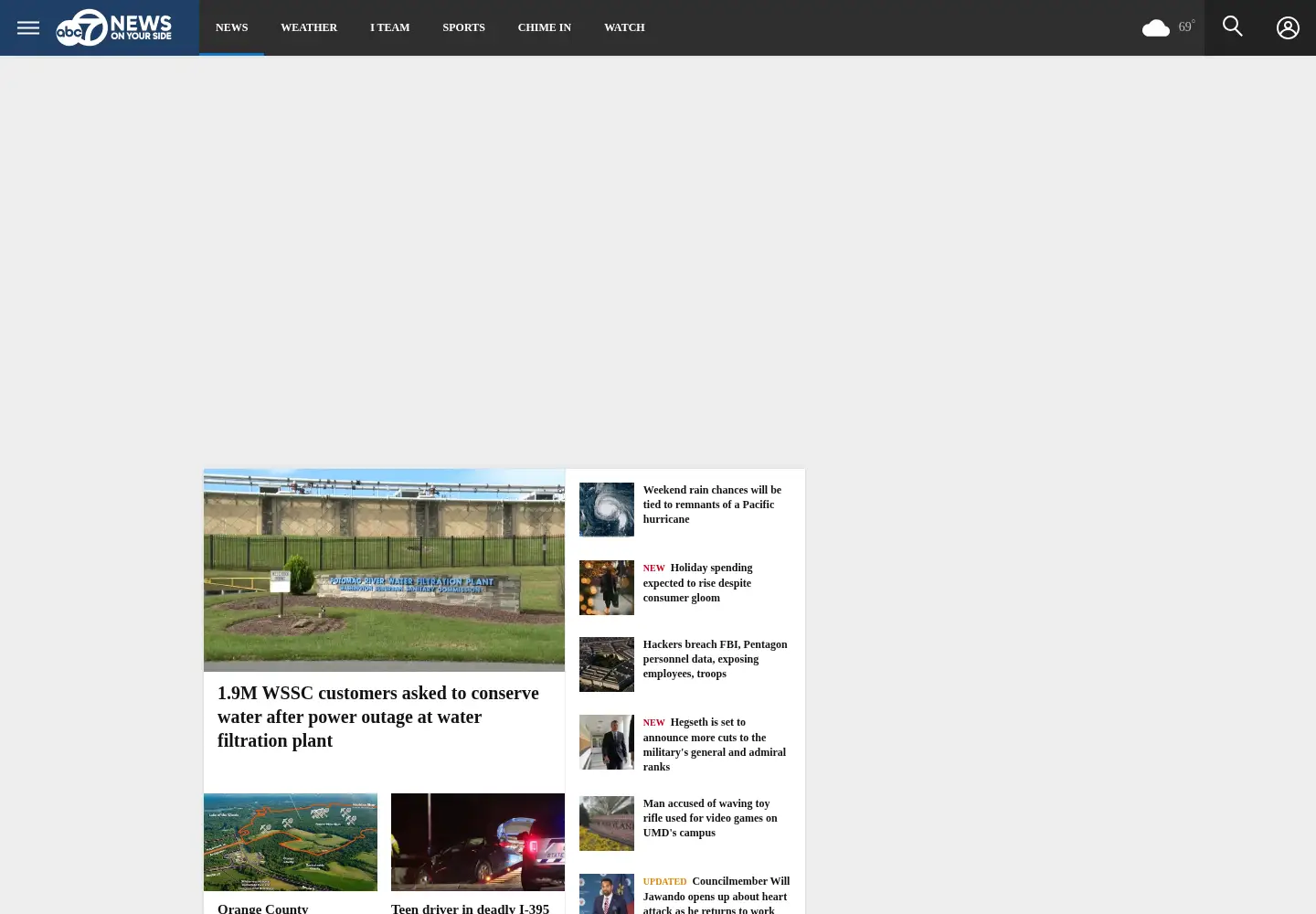The image size is (1316, 914).
Task: Open the WATCH menu item
Action: pyautogui.click(x=624, y=27)
